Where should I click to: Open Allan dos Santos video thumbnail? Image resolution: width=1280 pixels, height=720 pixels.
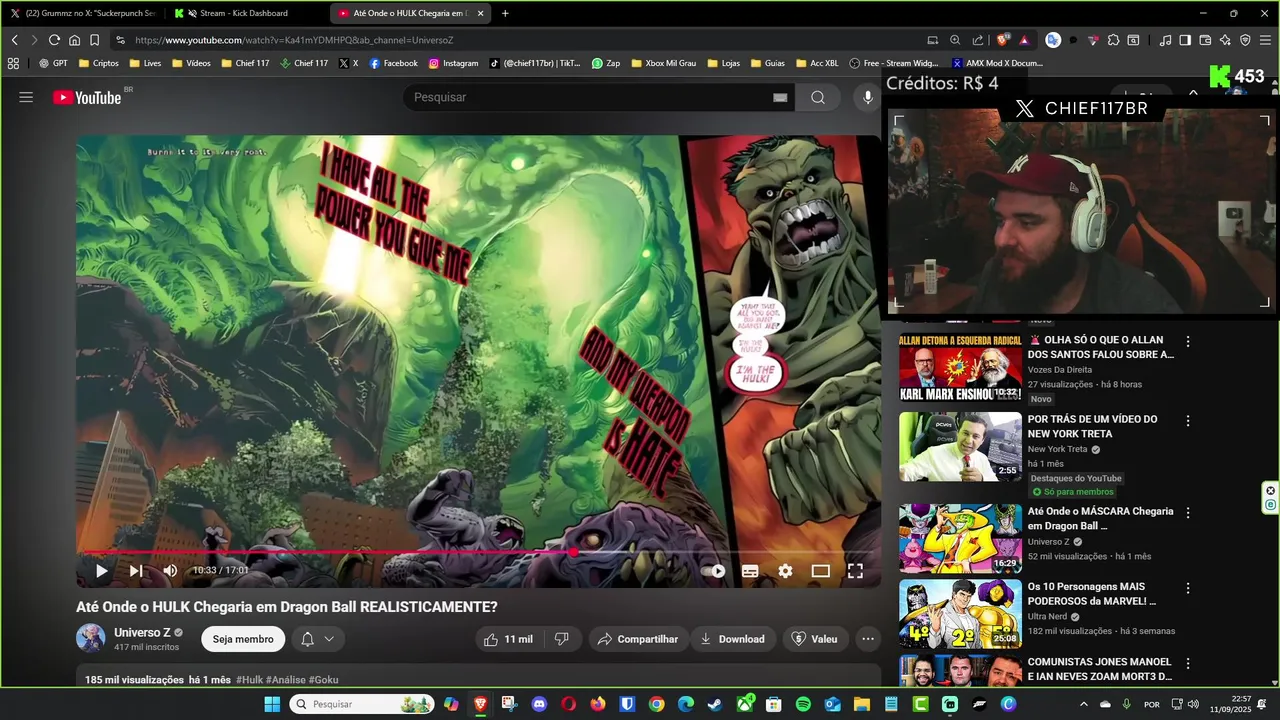(x=960, y=366)
